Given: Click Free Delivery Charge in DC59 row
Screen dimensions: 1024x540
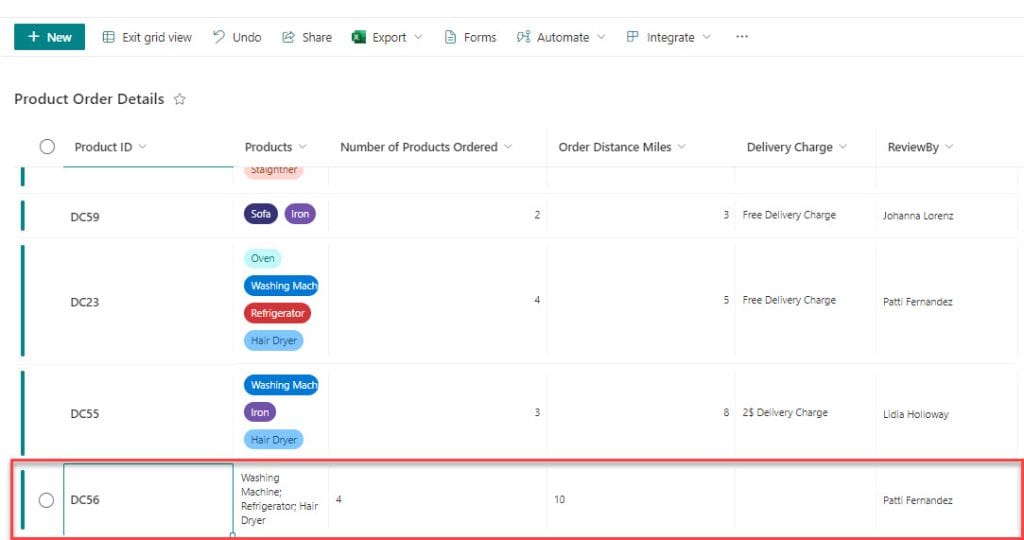Looking at the screenshot, I should pyautogui.click(x=789, y=215).
